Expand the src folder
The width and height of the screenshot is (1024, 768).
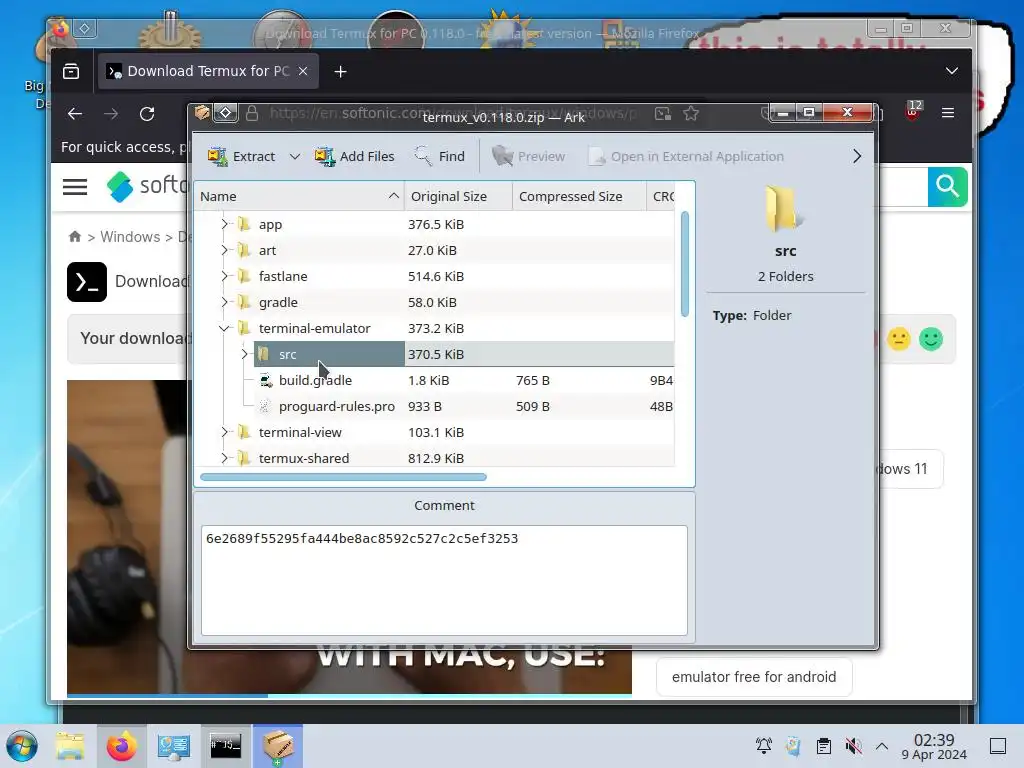click(x=245, y=354)
